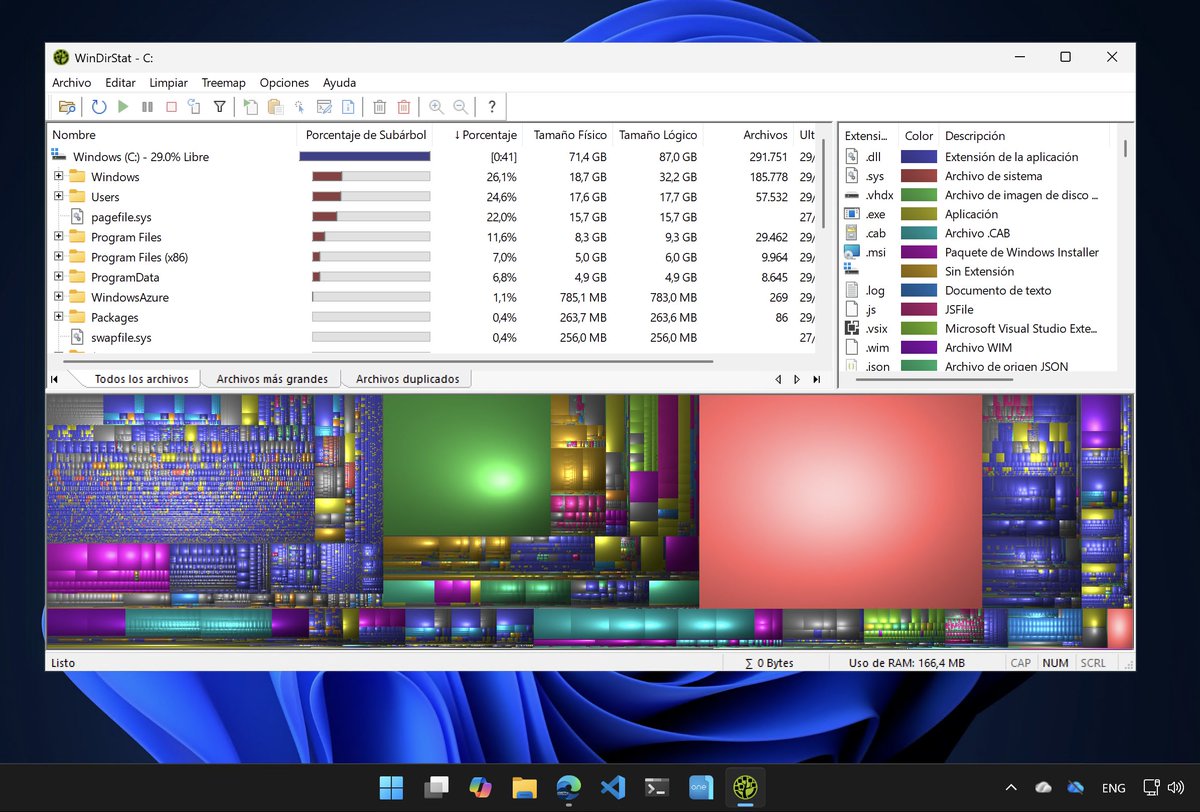This screenshot has height=812, width=1200.
Task: Click the .wim purple color swatch
Action: 919,347
